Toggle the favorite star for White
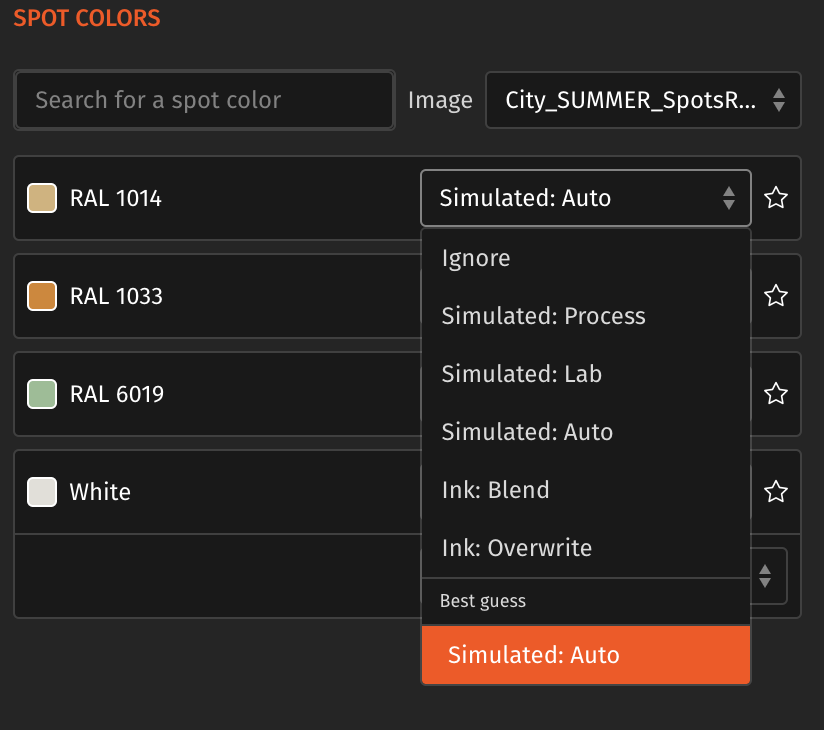 point(776,492)
